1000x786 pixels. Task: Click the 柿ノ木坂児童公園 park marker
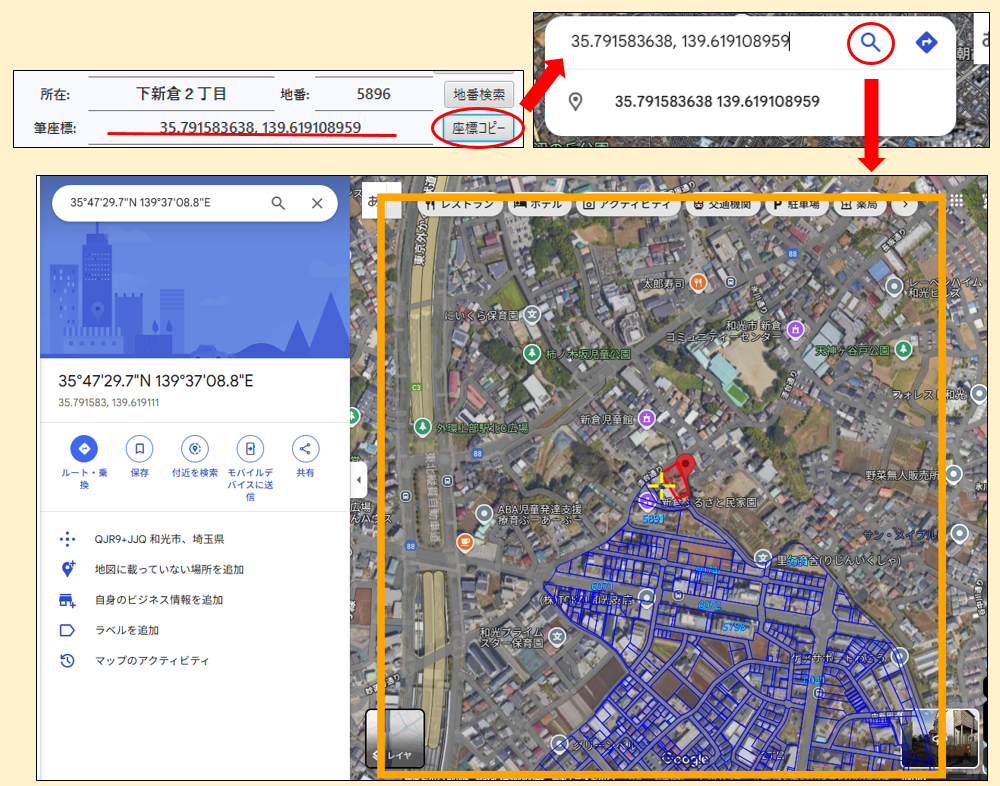tap(532, 353)
